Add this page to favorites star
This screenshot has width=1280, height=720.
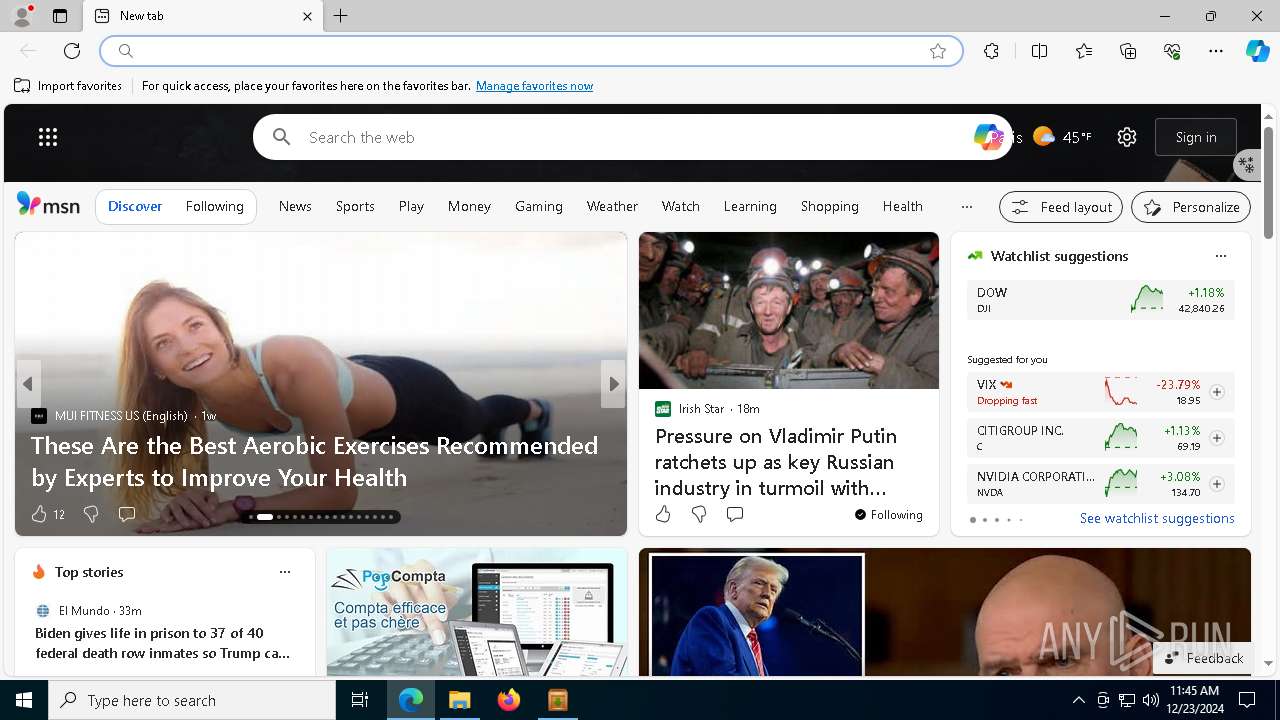(938, 51)
